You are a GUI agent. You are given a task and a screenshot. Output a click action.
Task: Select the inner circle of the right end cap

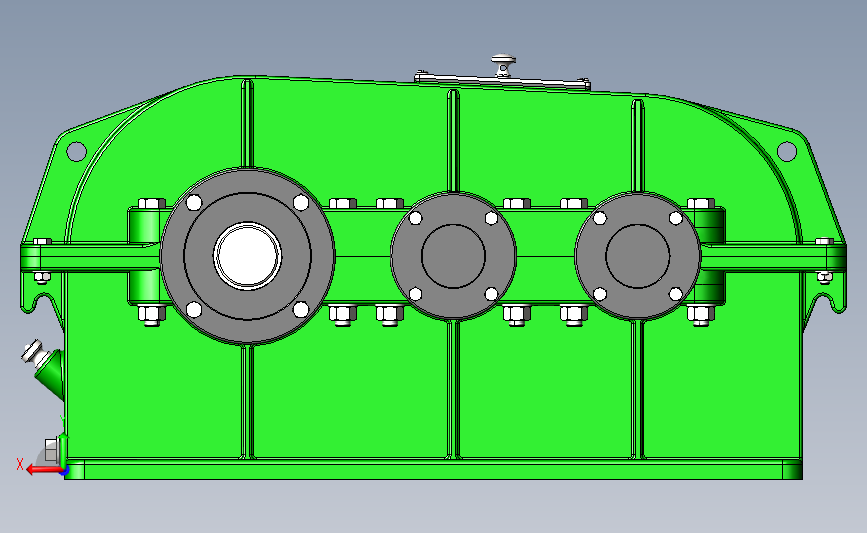(x=638, y=256)
